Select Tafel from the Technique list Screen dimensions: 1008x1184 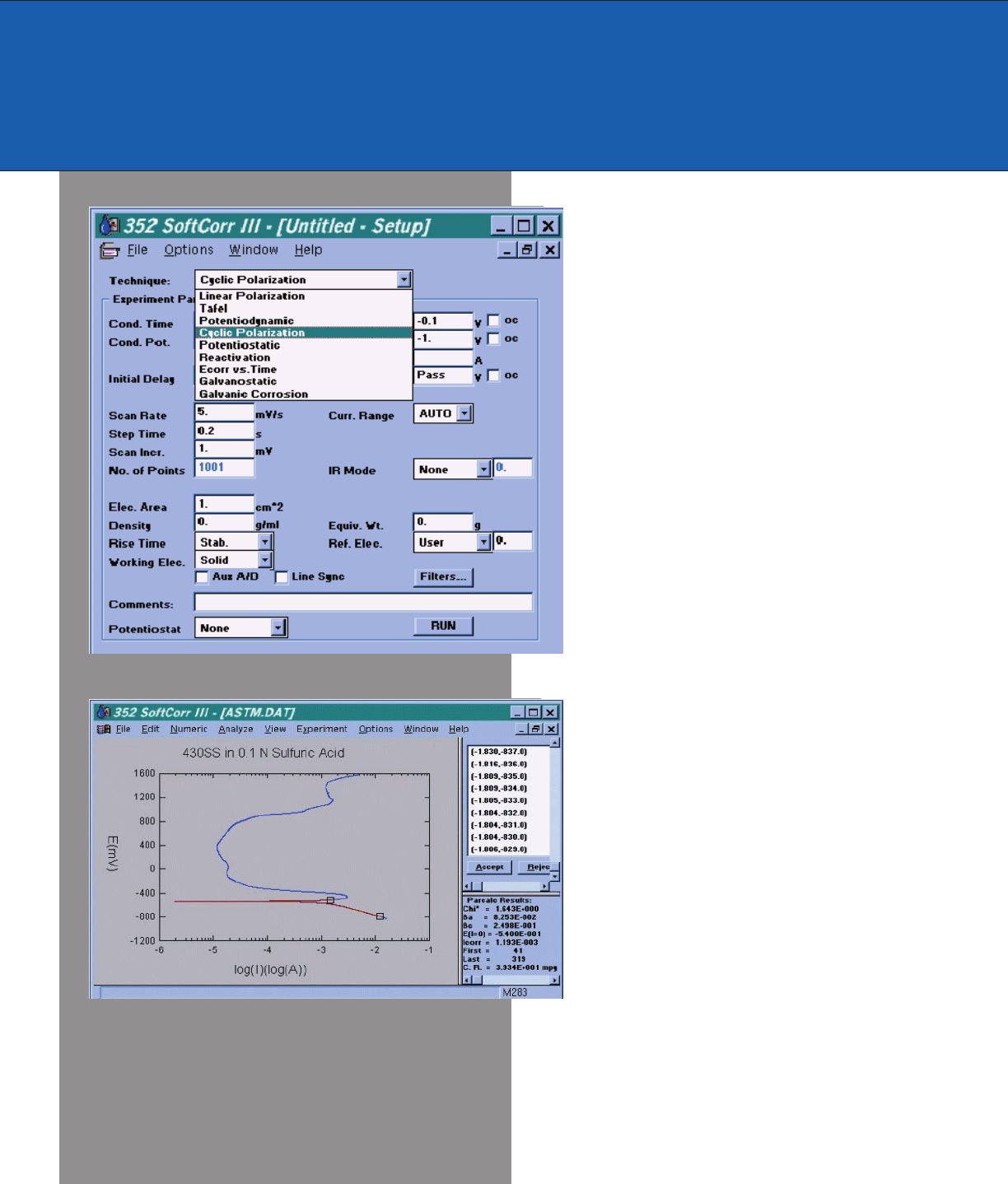point(213,308)
